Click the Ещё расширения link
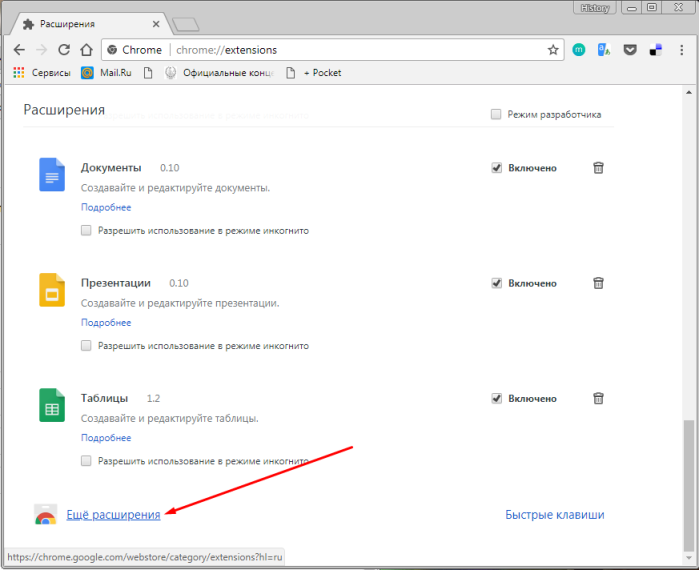Image resolution: width=699 pixels, height=570 pixels. pyautogui.click(x=113, y=515)
